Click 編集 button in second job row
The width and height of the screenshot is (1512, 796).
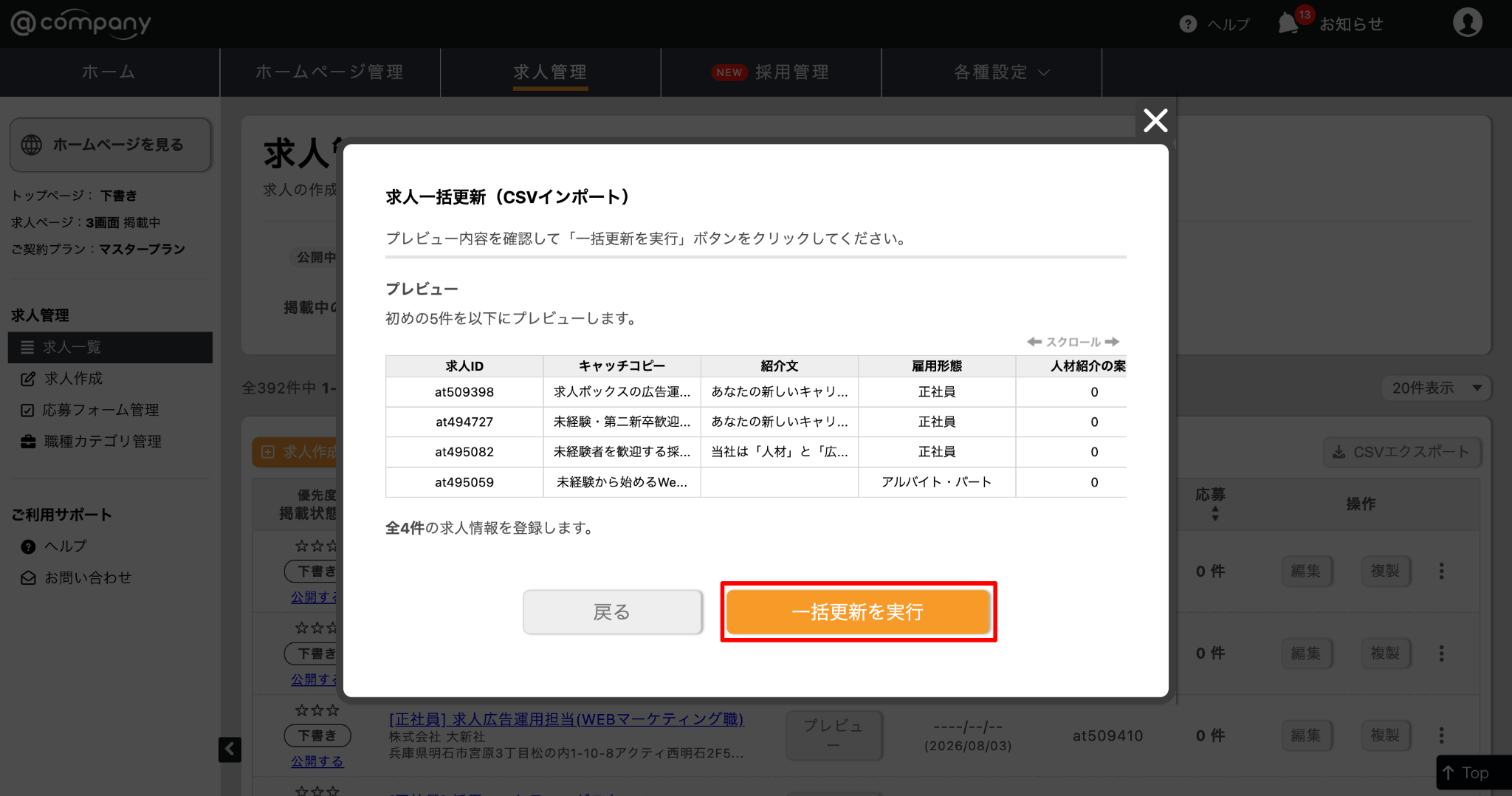pos(1306,653)
